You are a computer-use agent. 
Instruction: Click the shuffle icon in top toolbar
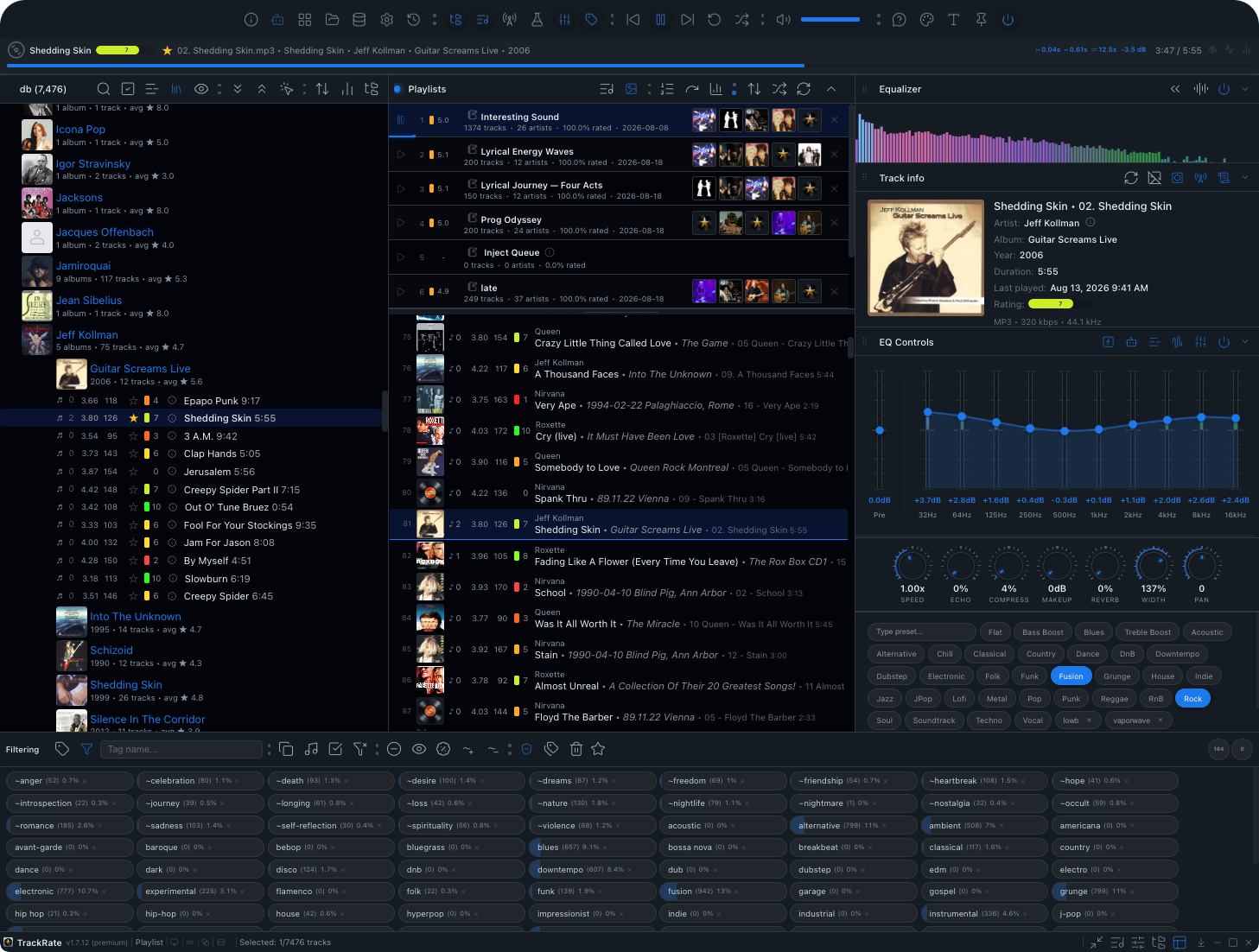click(741, 19)
